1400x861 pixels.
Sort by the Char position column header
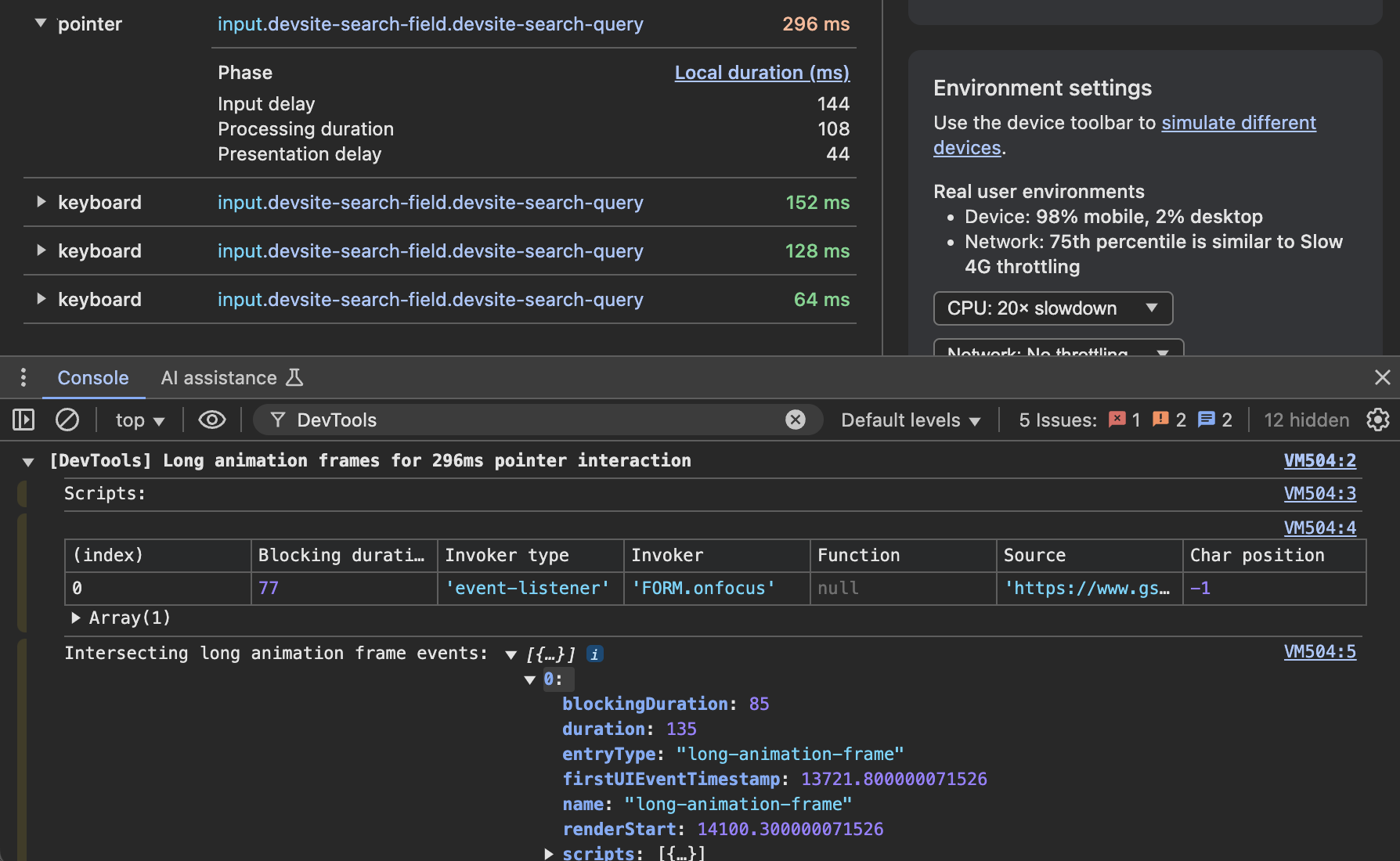[1274, 556]
